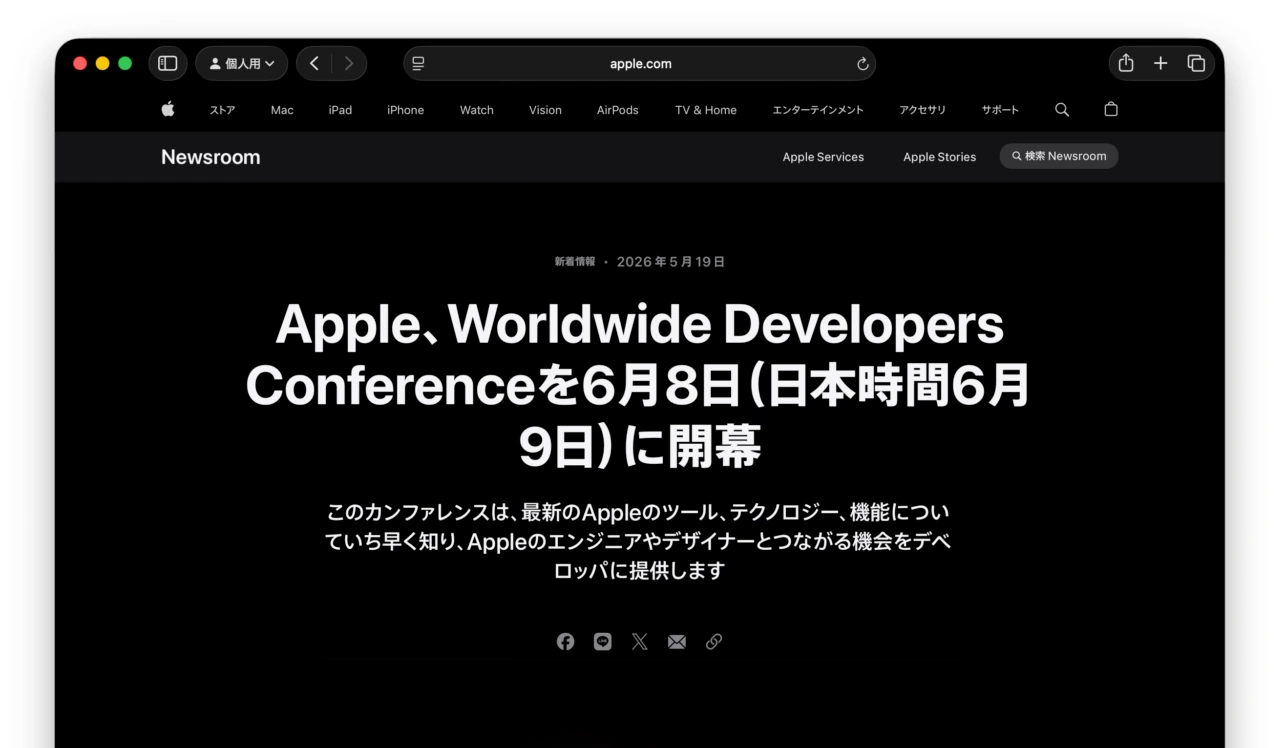1280x748 pixels.
Task: Click the article subtitle paragraph
Action: coord(638,541)
